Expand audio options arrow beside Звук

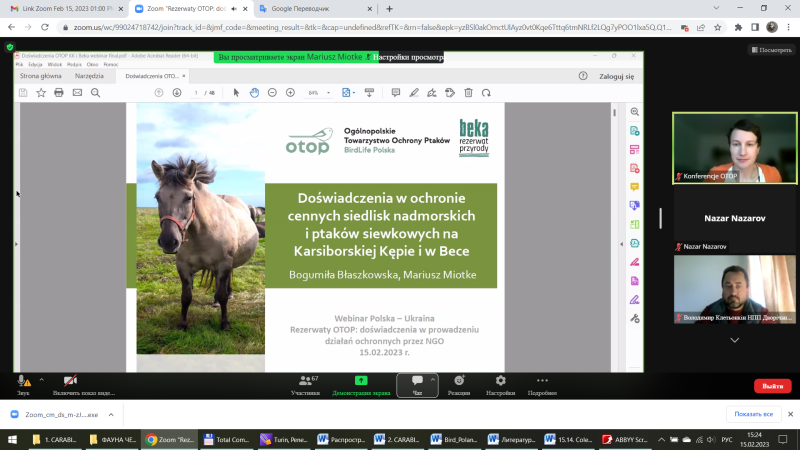click(41, 380)
